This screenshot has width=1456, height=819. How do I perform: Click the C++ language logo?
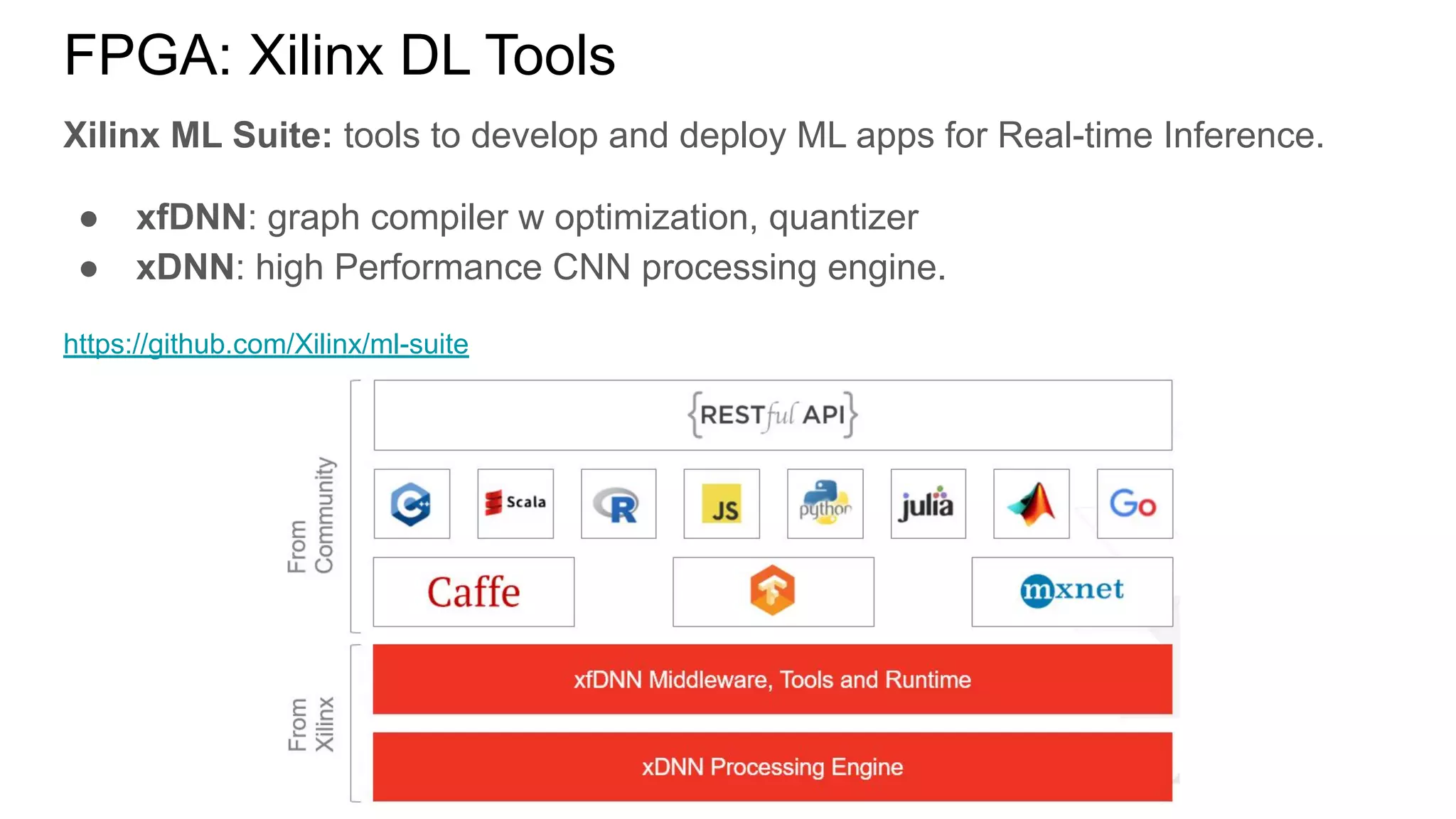coord(412,504)
